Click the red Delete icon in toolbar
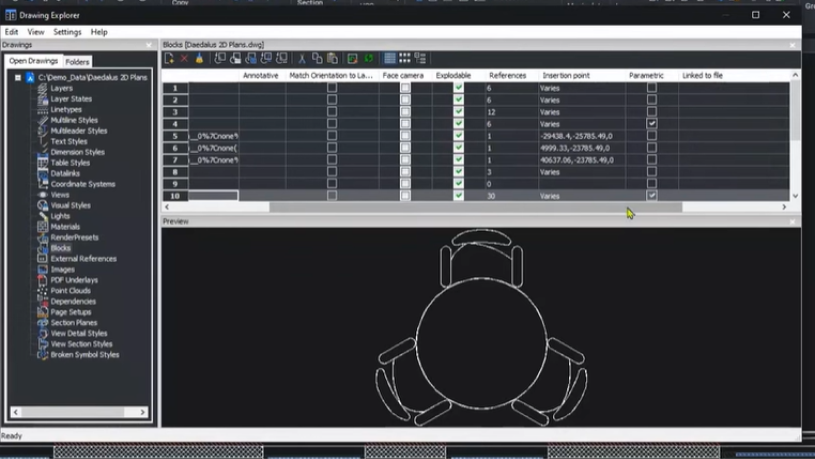815x459 pixels. point(184,58)
